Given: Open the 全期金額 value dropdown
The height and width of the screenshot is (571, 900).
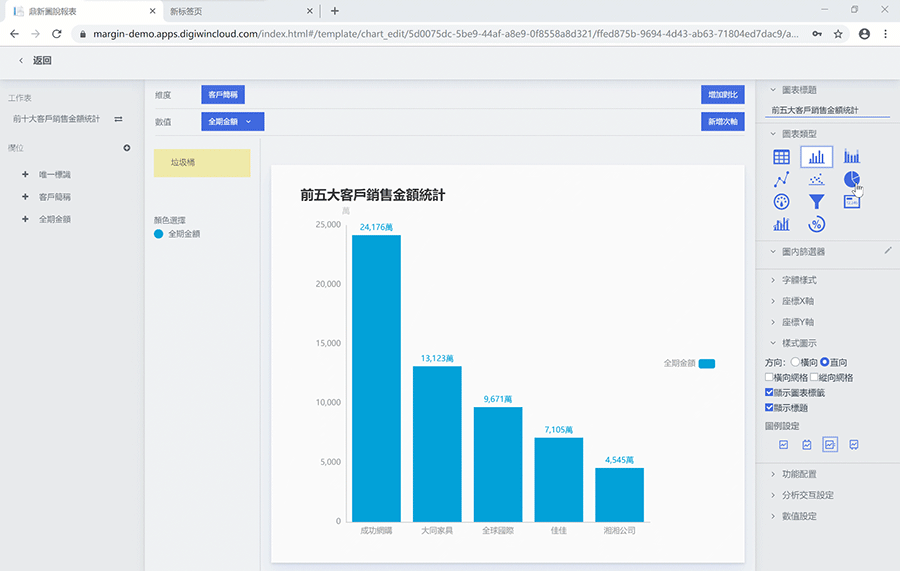Looking at the screenshot, I should pos(232,121).
